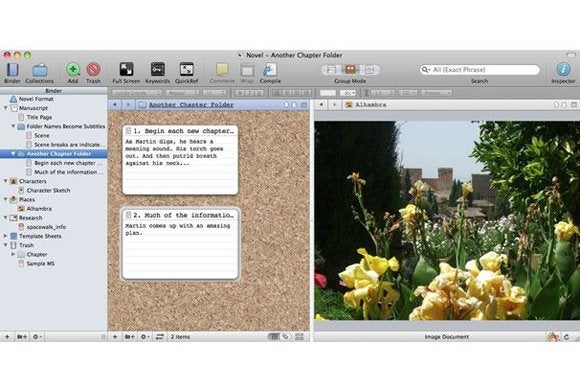This screenshot has width=580, height=388.
Task: Select Alhambra in the binder
Action: coord(39,209)
